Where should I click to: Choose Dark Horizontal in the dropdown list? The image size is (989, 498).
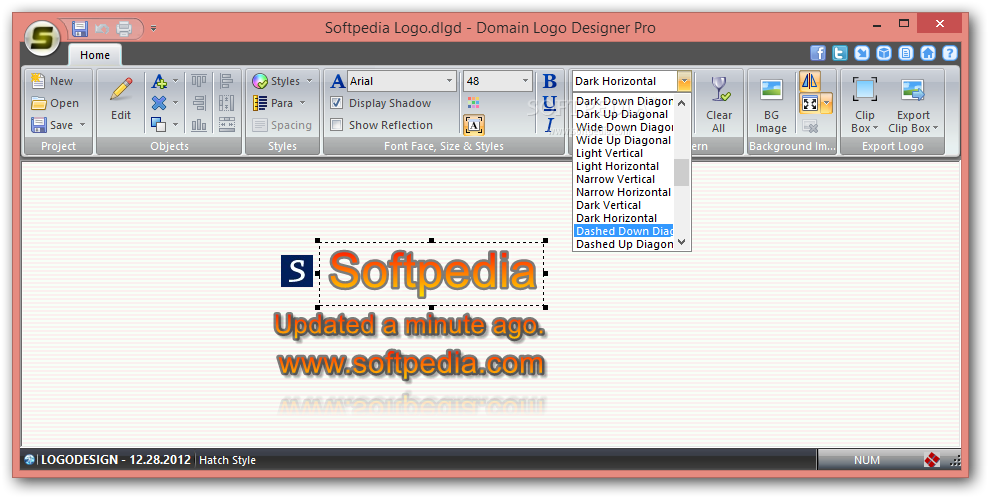(624, 218)
